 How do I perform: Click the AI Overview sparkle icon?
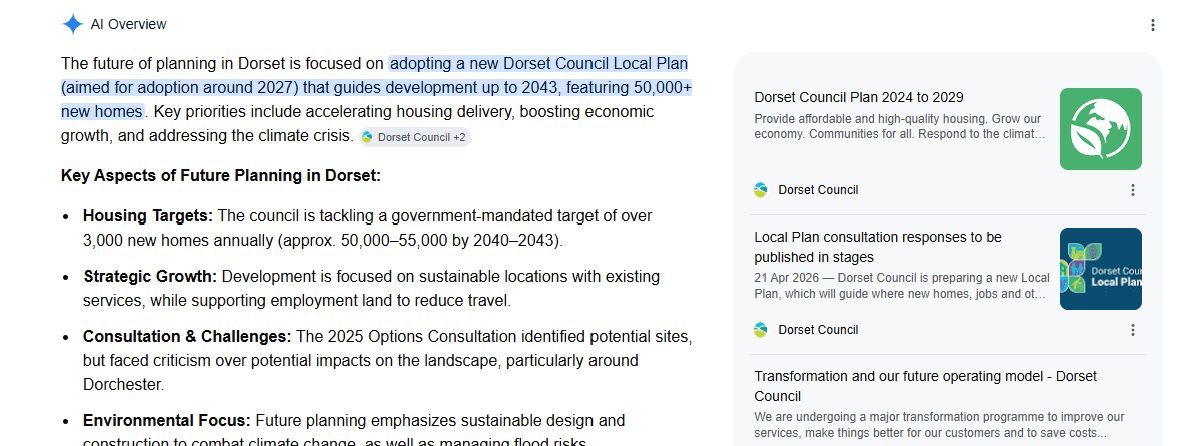click(72, 24)
